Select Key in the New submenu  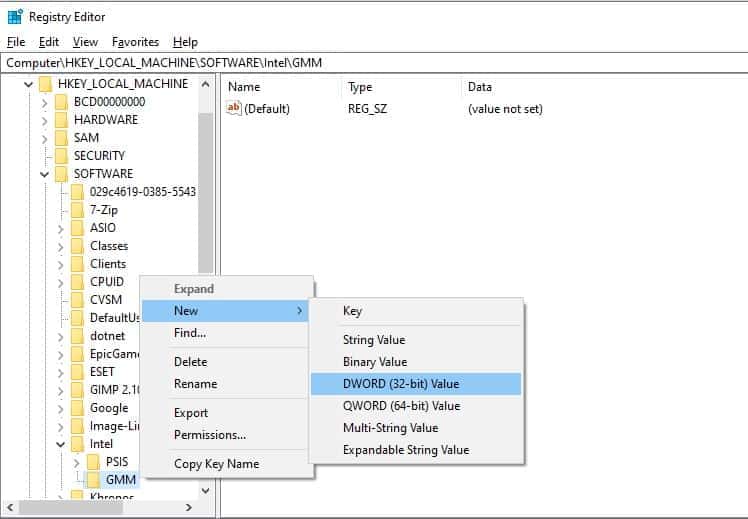point(416,311)
